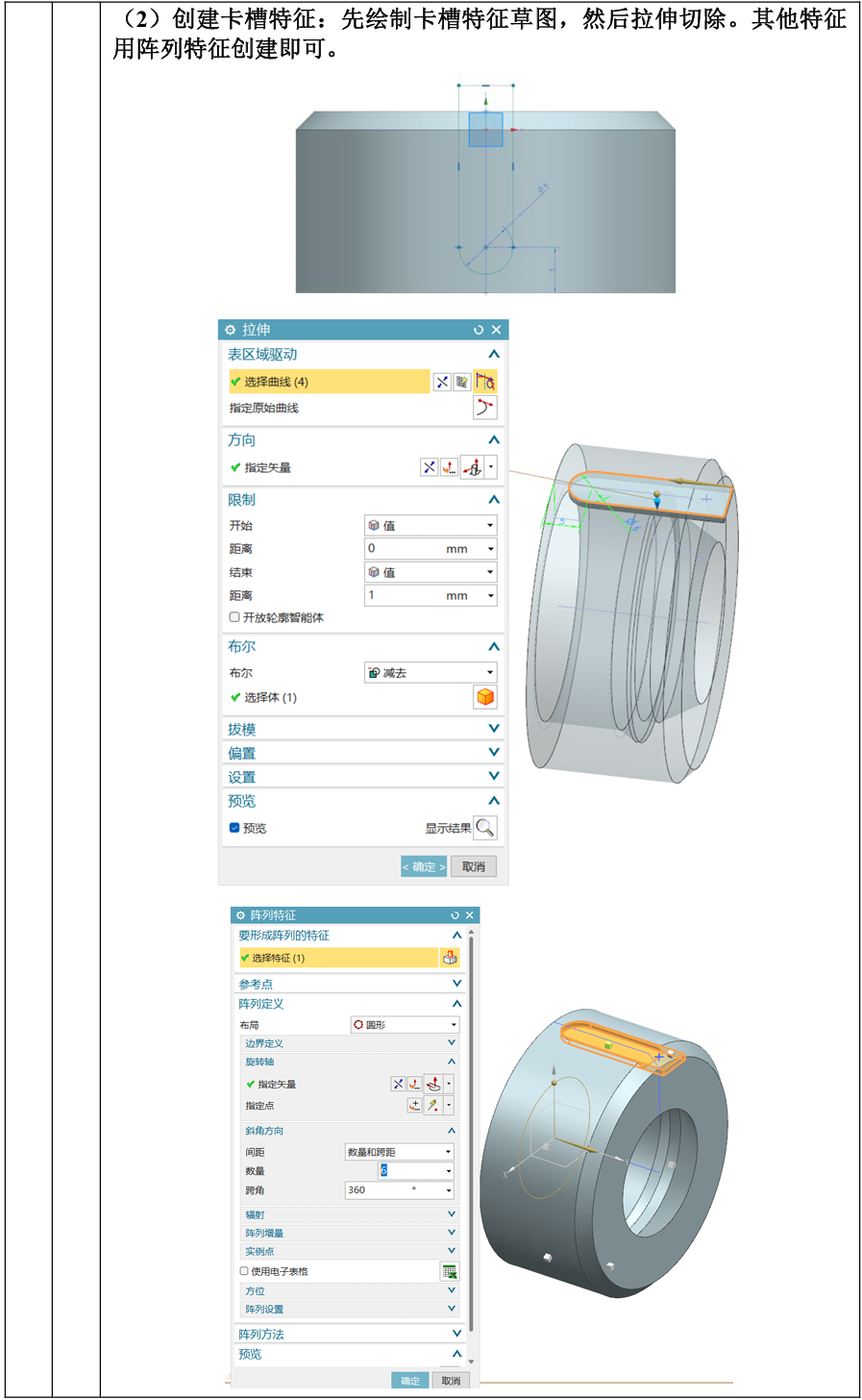The height and width of the screenshot is (1400, 862).
Task: Click 取消 in the Pattern Feature dialog
Action: [x=451, y=1381]
